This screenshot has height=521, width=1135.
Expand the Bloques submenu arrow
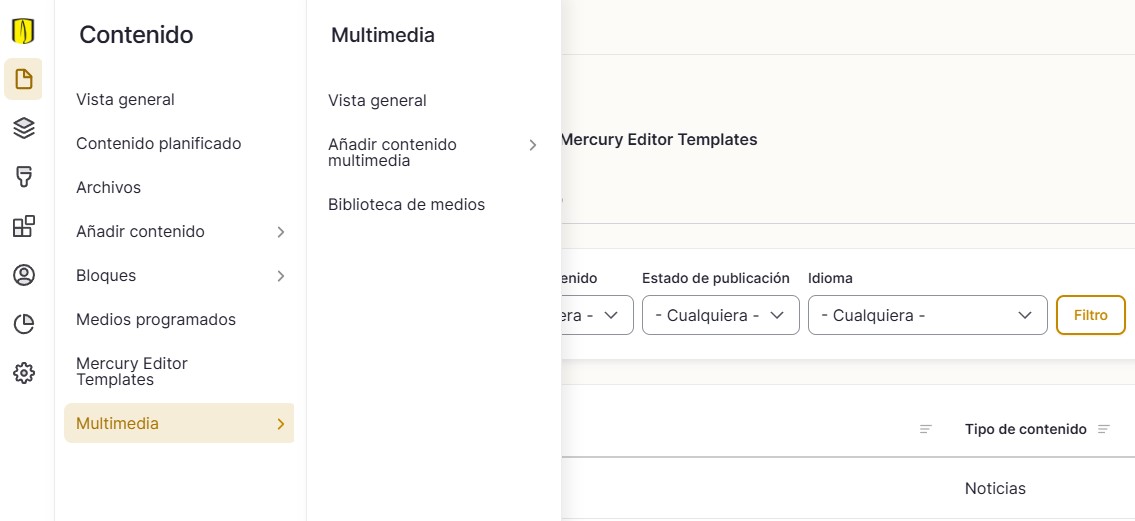coord(281,276)
